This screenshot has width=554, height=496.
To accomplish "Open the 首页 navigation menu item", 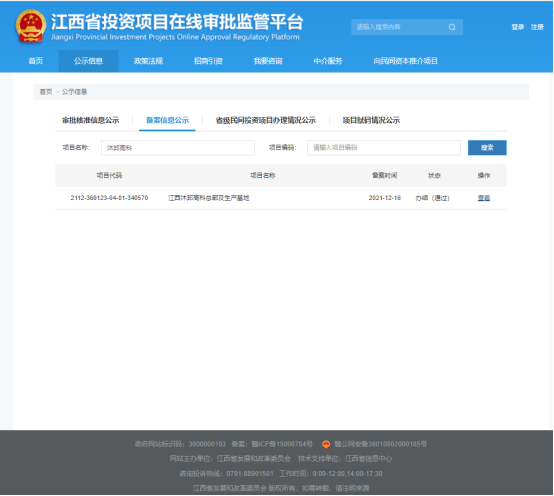I will [36, 61].
